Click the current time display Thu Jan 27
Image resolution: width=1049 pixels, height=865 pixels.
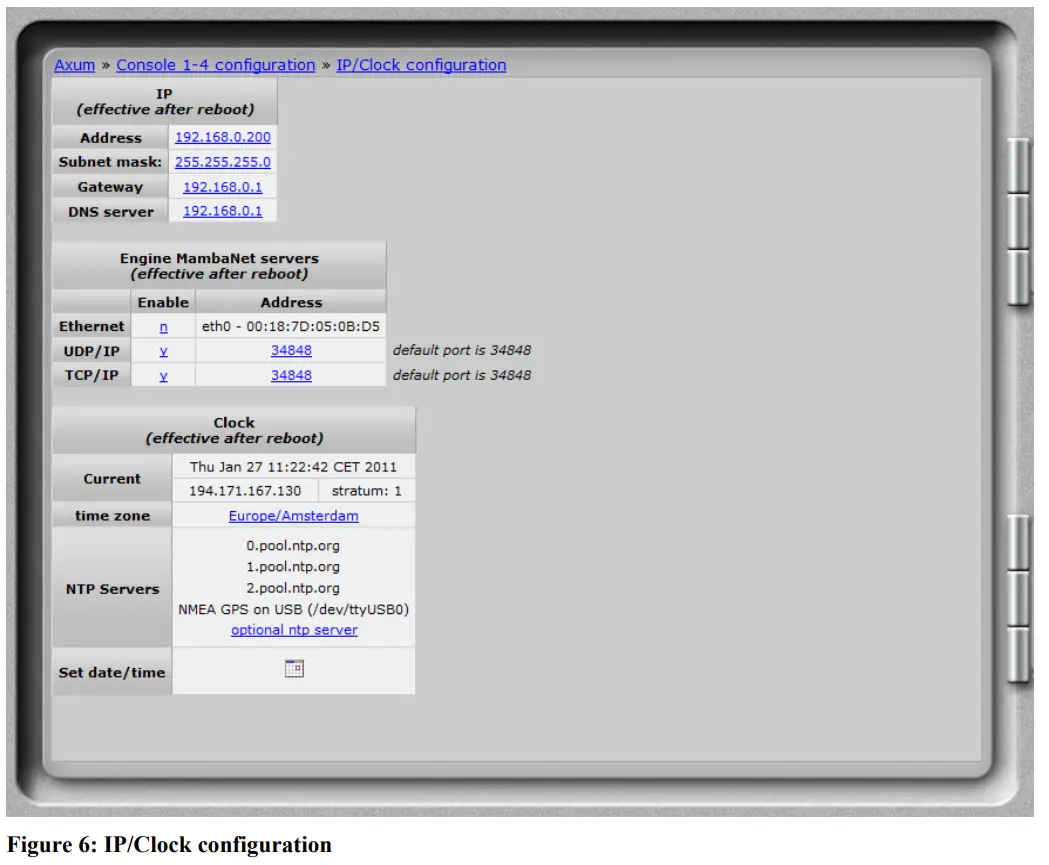293,466
